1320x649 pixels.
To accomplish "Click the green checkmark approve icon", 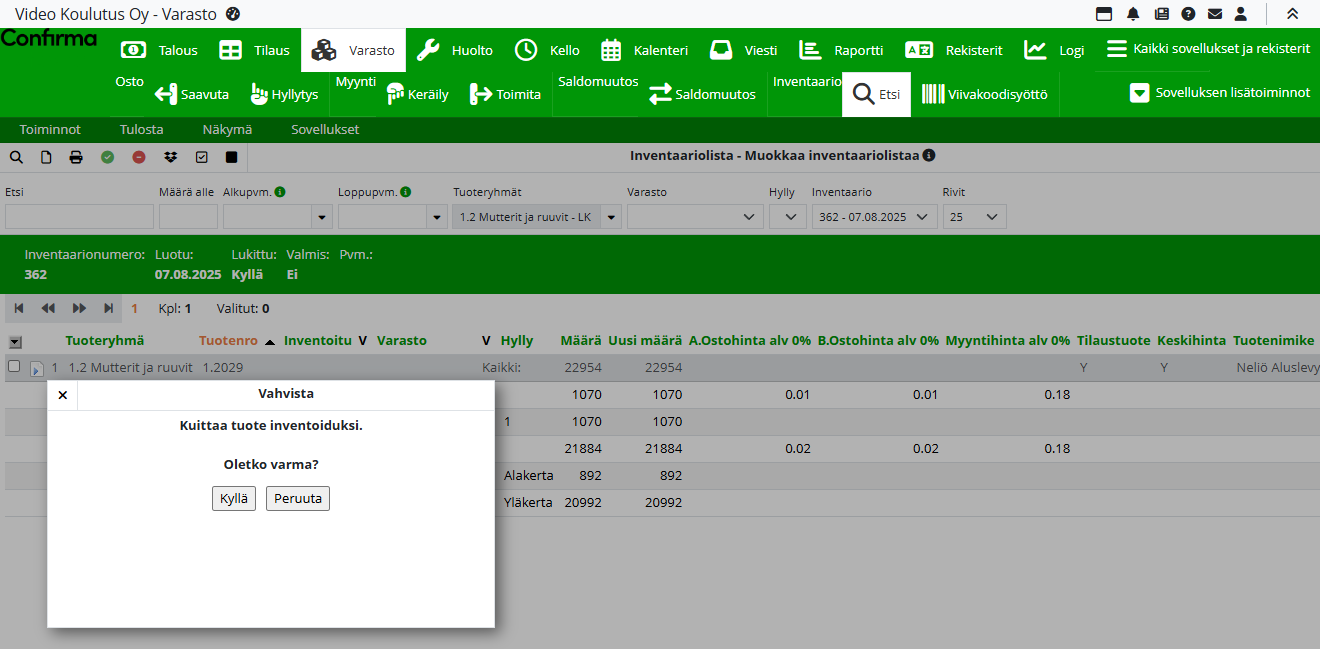I will click(x=107, y=157).
